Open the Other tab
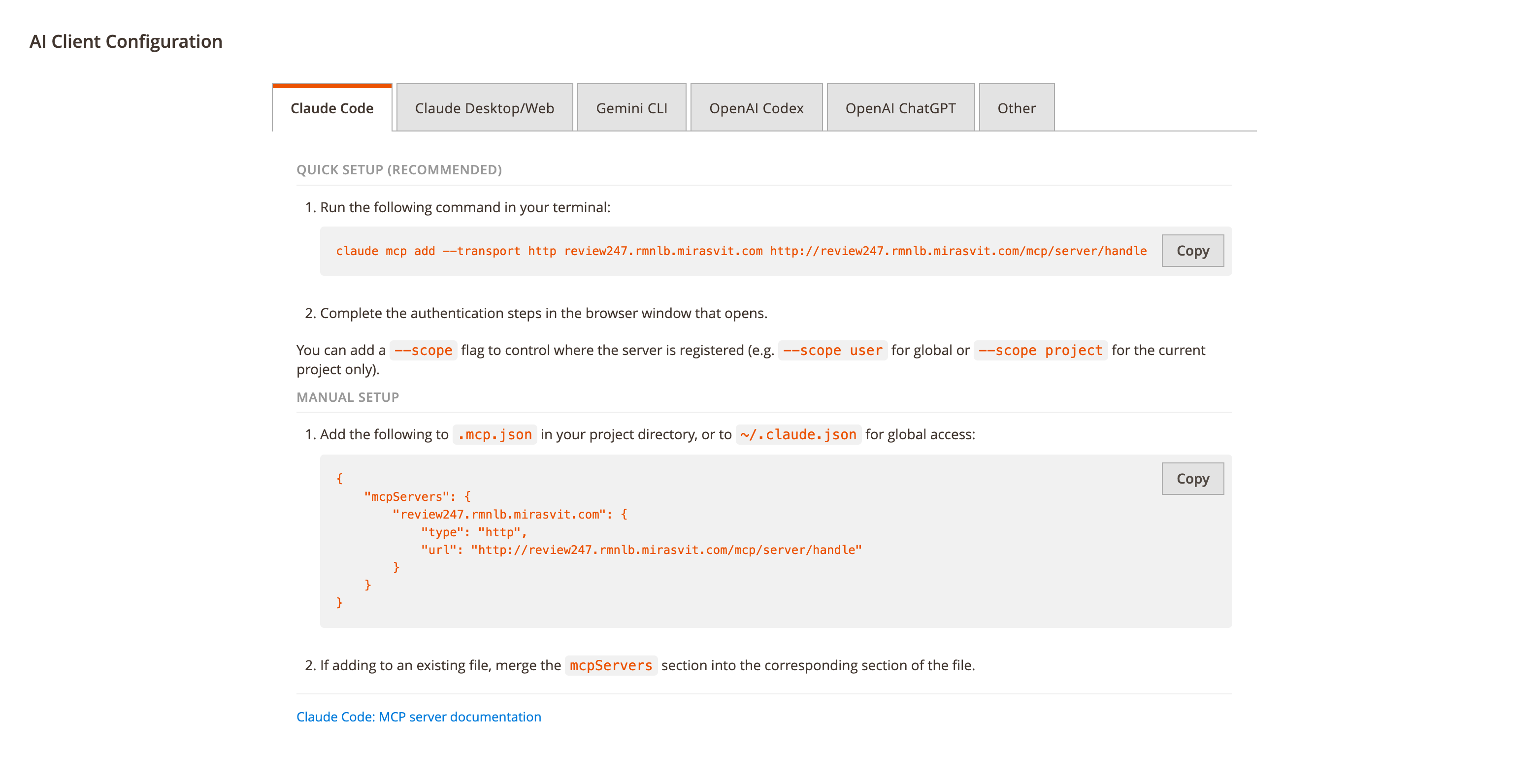 pyautogui.click(x=1016, y=107)
